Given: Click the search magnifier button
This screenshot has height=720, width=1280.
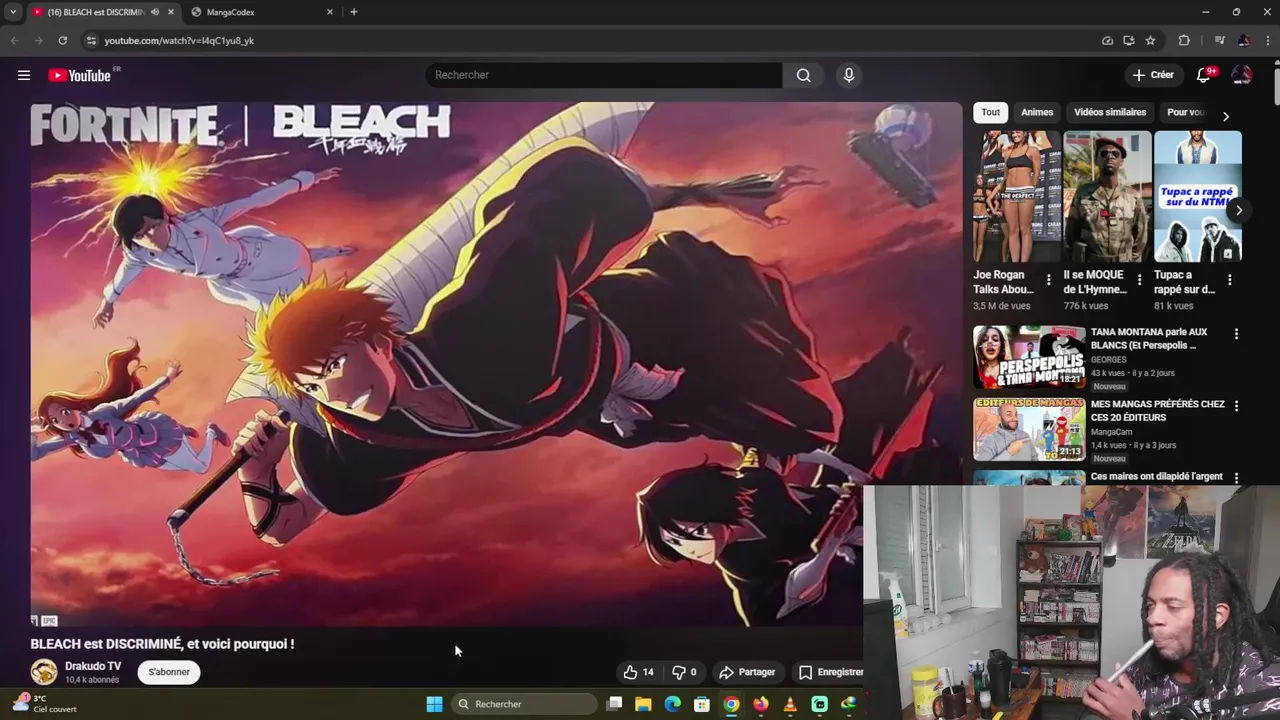Looking at the screenshot, I should pos(803,75).
